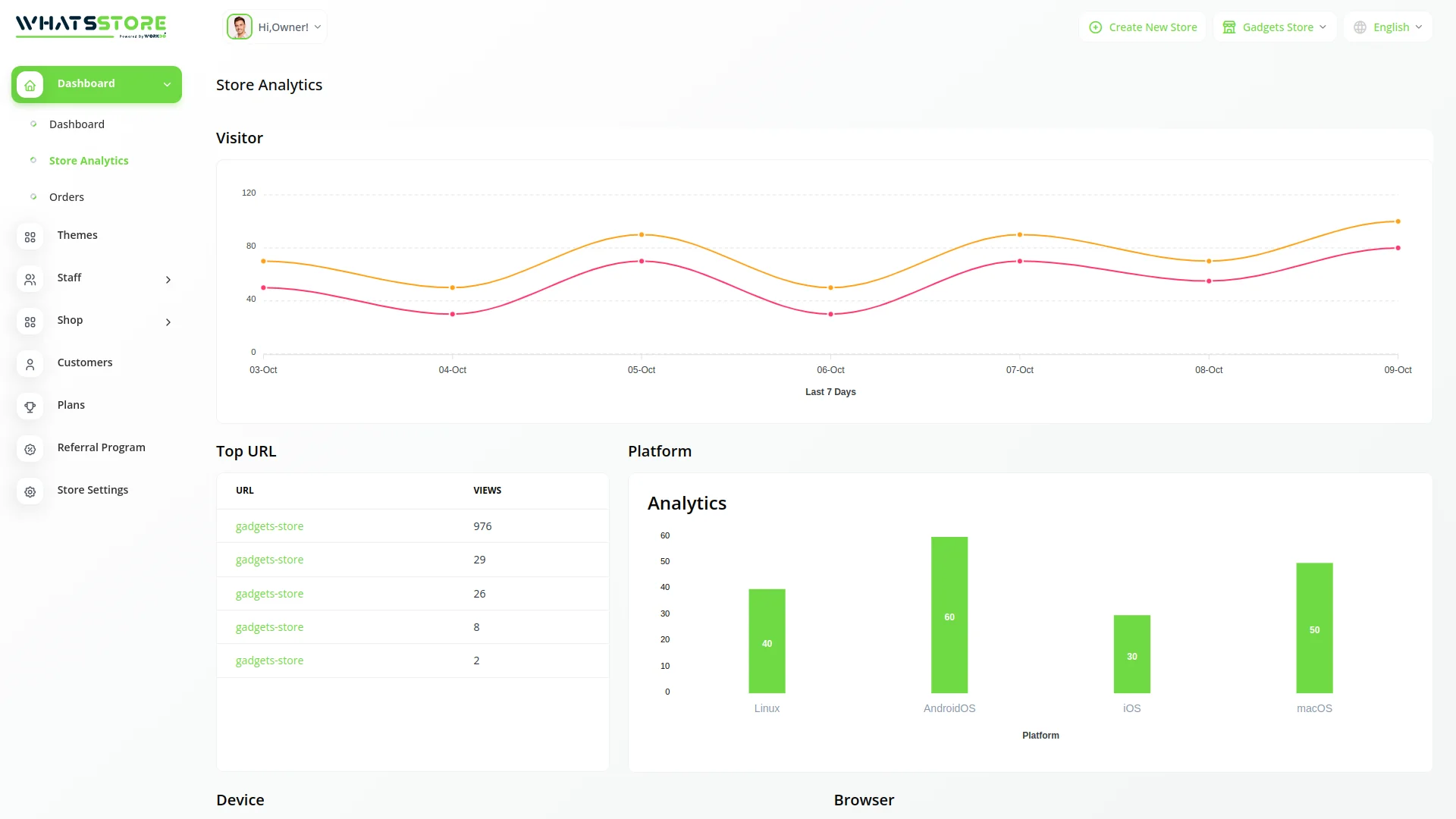Open the Gadgets Store selector dropdown
Screen dimensions: 1456x819
(1274, 27)
